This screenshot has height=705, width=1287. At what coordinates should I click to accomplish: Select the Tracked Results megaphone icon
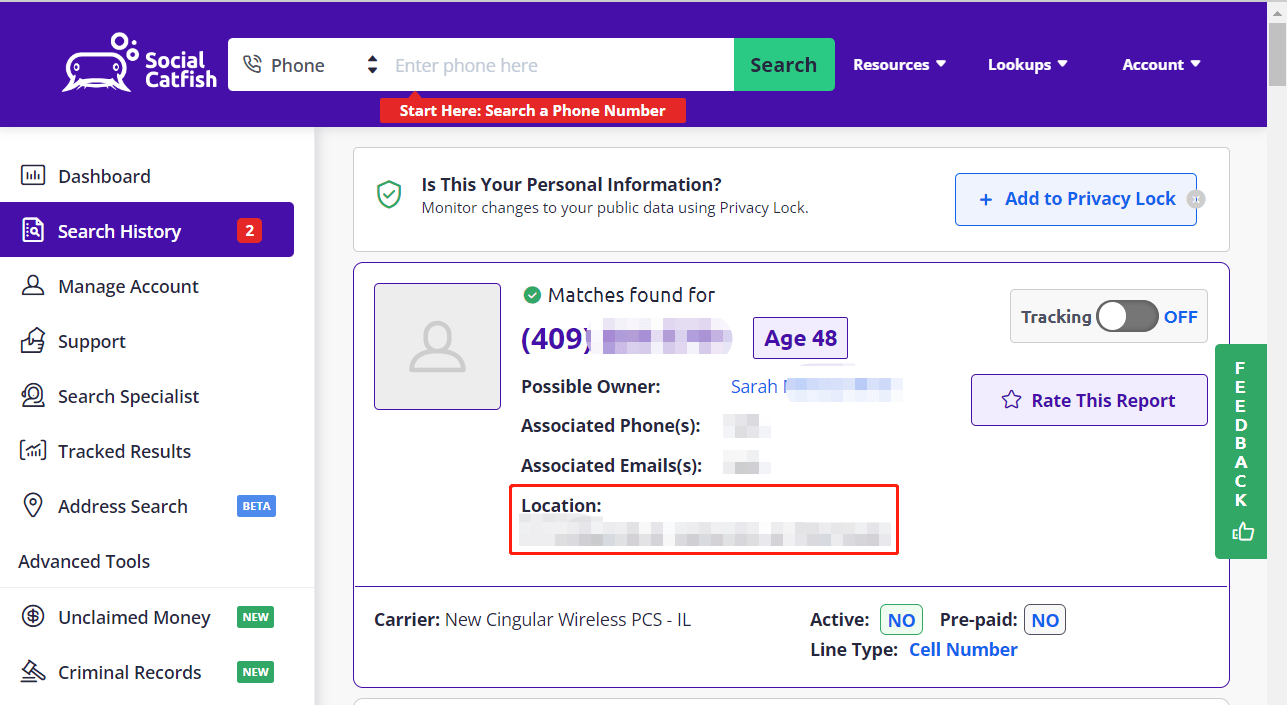click(x=33, y=451)
